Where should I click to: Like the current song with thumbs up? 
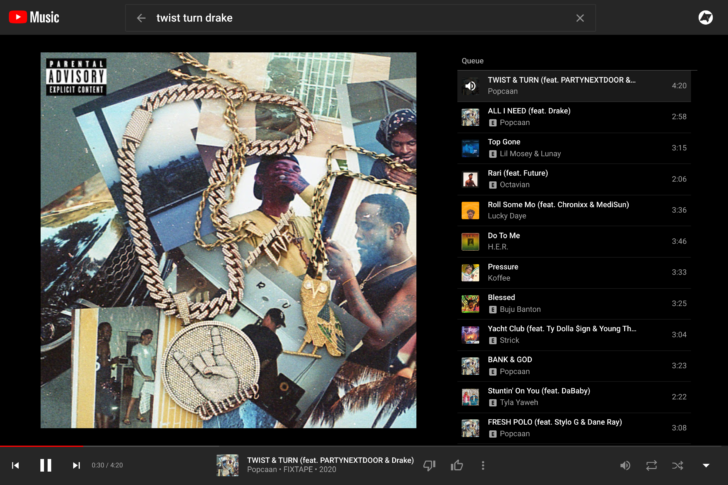tap(457, 465)
